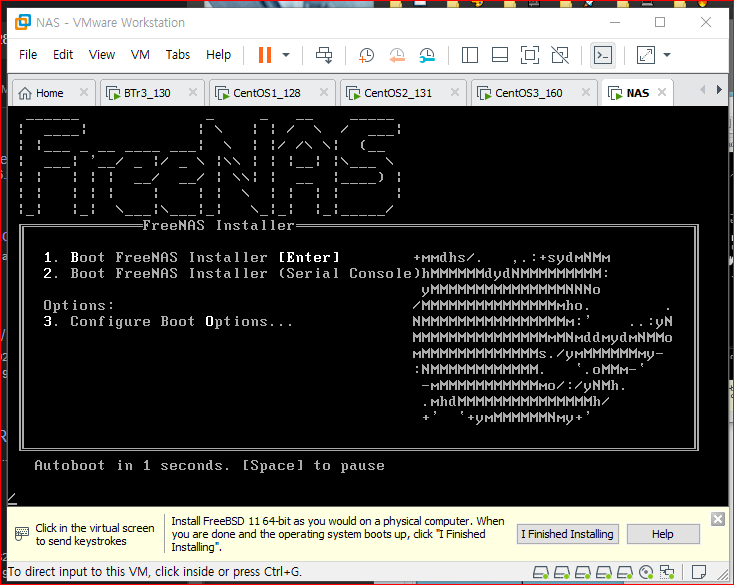The image size is (734, 585).
Task: Open the Edit menu
Action: tap(63, 55)
